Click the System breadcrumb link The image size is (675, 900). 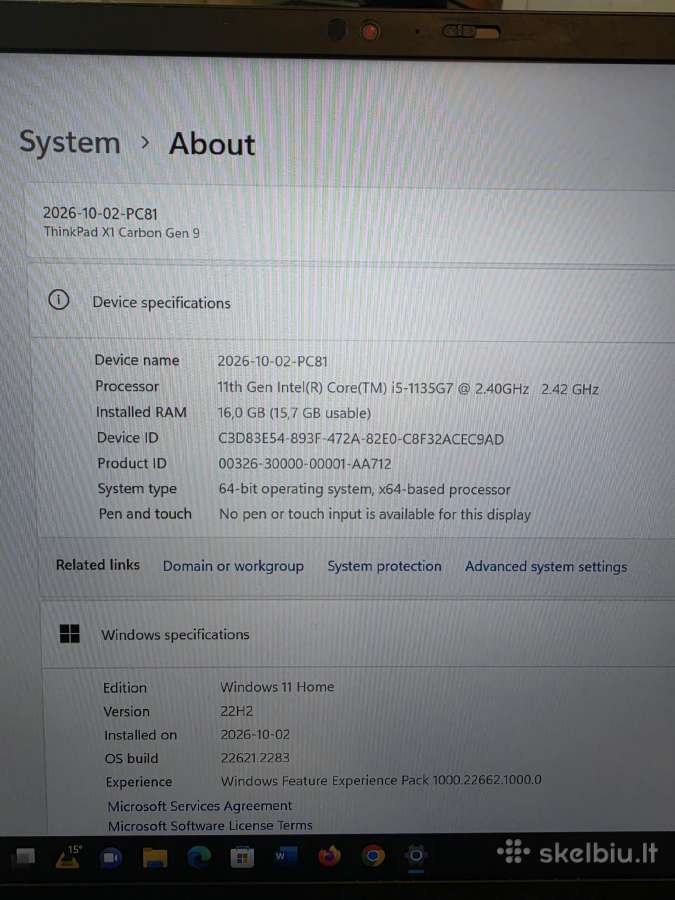(x=70, y=142)
